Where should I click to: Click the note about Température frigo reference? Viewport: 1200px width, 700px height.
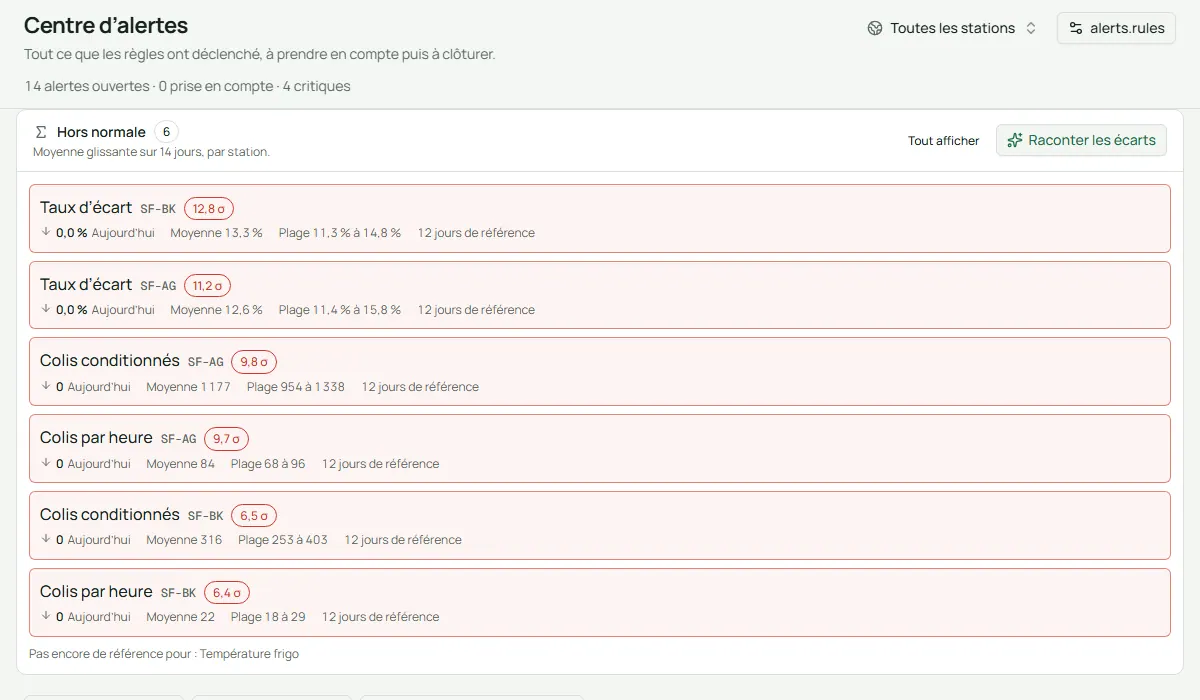tap(164, 654)
